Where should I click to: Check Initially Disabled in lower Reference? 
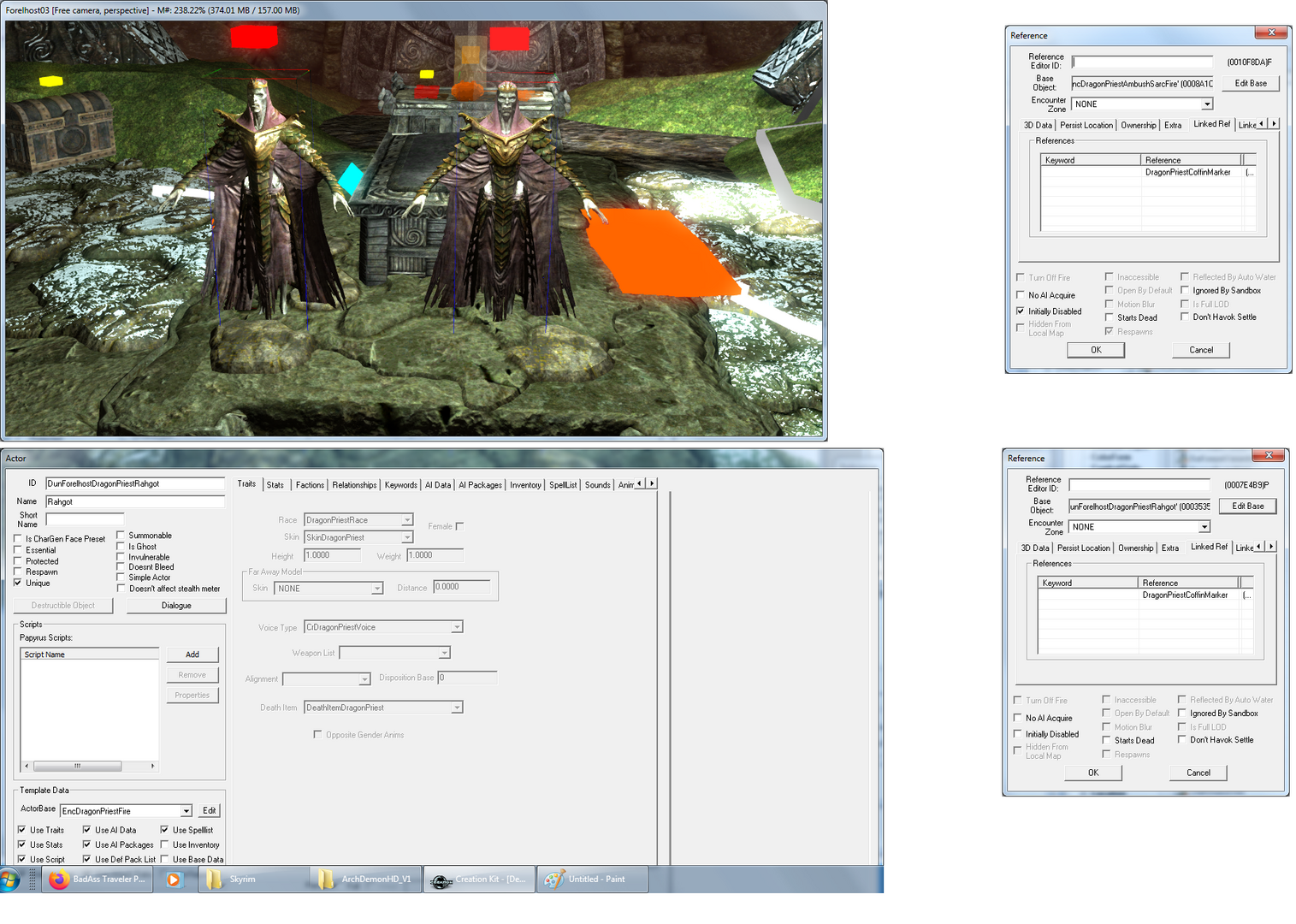[x=1018, y=734]
